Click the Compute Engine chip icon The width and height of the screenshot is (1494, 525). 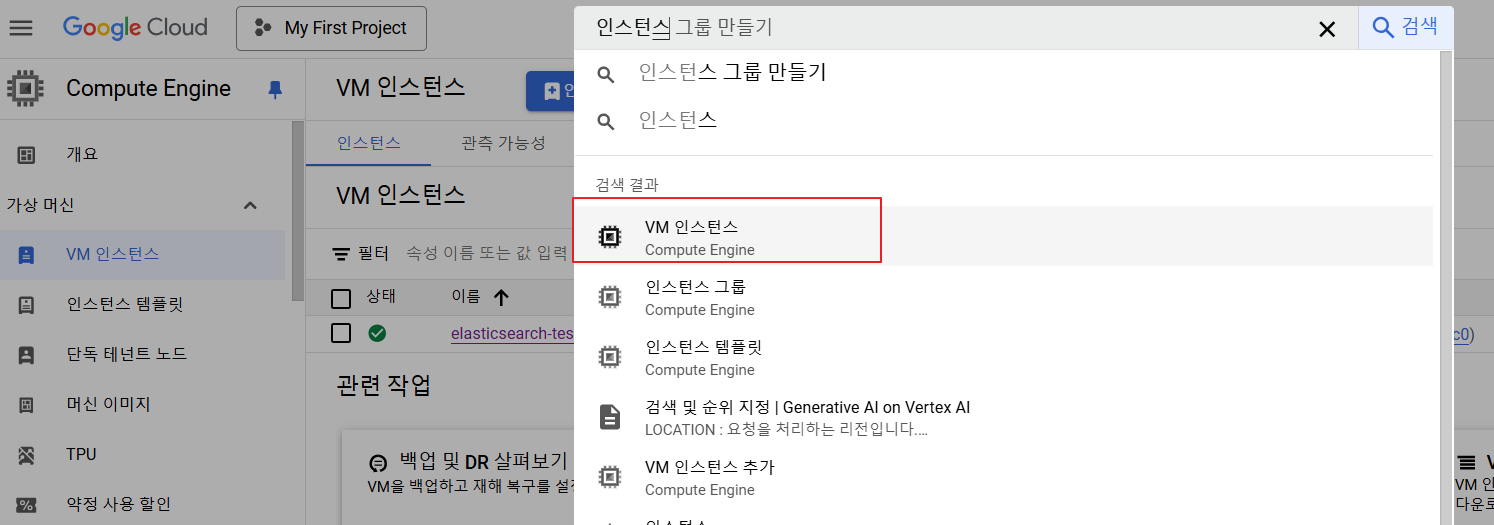pyautogui.click(x=25, y=89)
